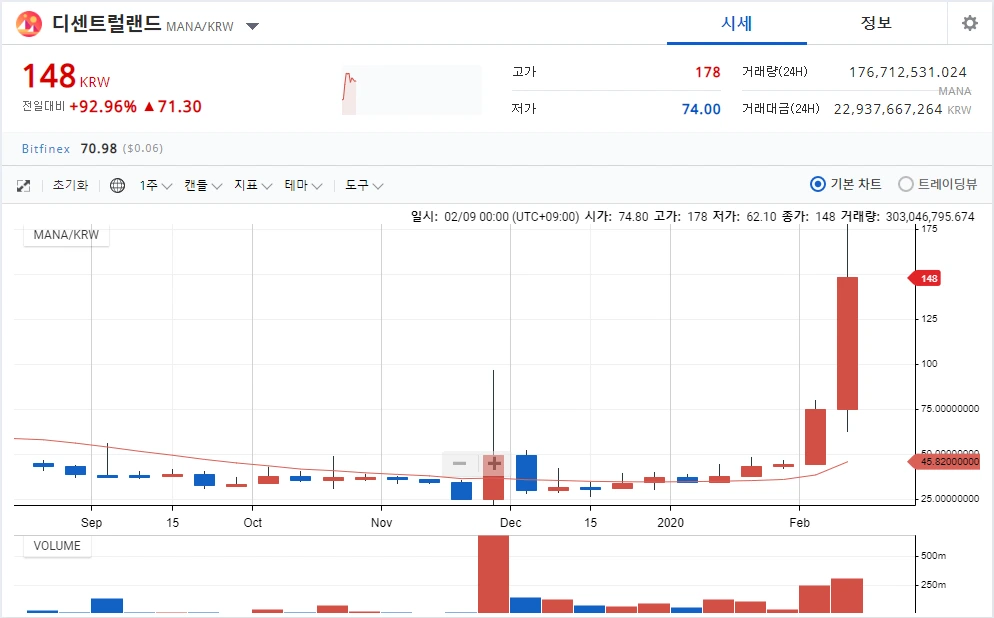Click the small sparkline chart thumbnail
This screenshot has width=994, height=618.
(409, 89)
